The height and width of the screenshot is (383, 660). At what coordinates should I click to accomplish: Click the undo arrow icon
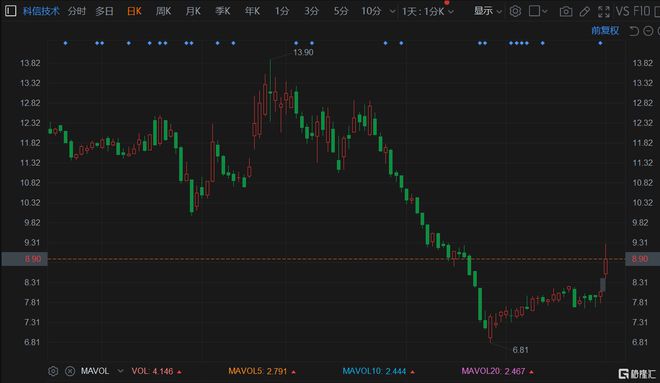pos(634,31)
